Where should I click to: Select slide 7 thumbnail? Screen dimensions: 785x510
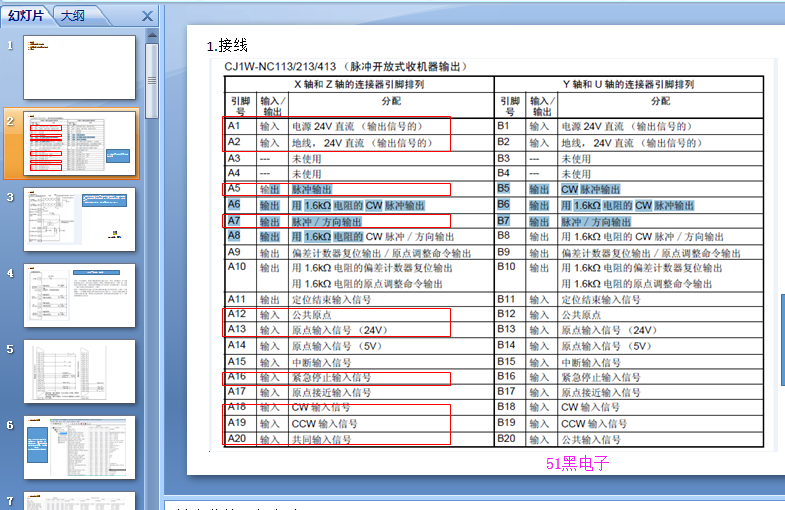(x=79, y=500)
